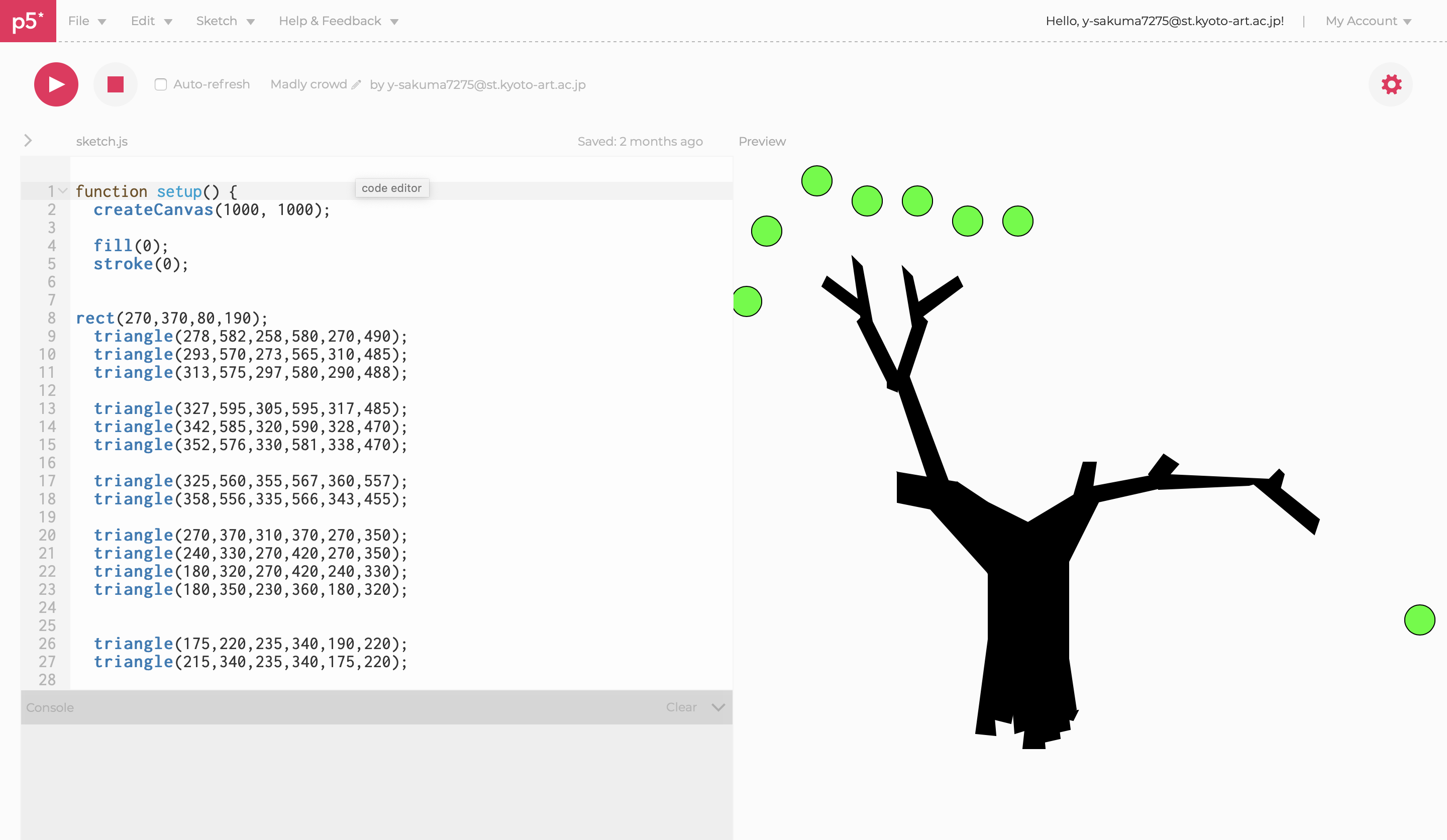Stop the sketch with the stop button
This screenshot has height=840, width=1447.
point(116,84)
